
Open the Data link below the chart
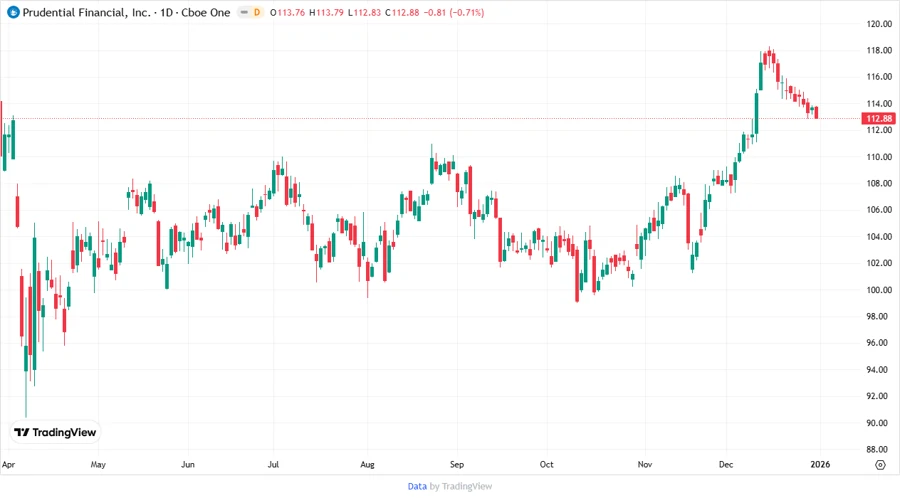(x=417, y=486)
